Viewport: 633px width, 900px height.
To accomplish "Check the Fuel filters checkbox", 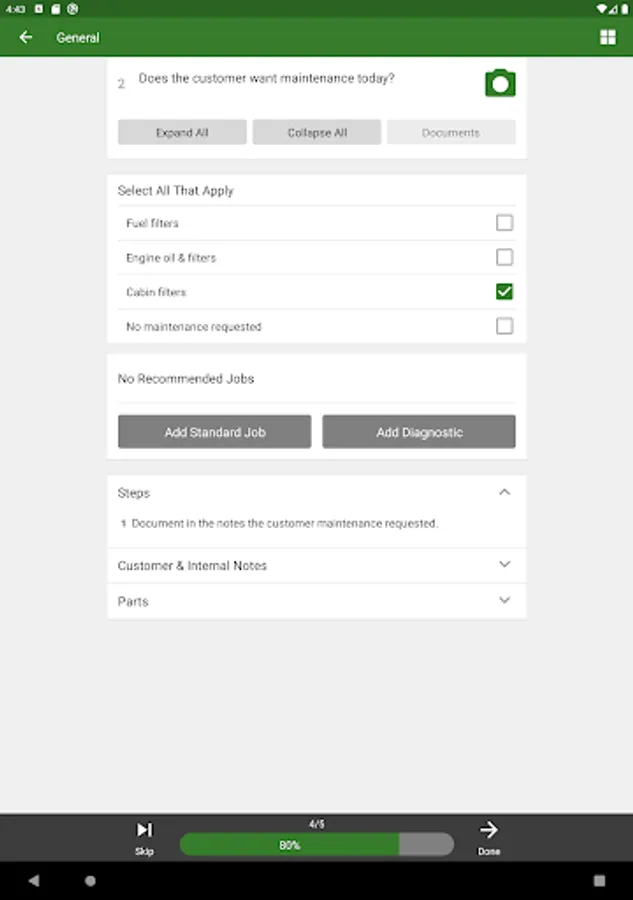I will (x=504, y=222).
